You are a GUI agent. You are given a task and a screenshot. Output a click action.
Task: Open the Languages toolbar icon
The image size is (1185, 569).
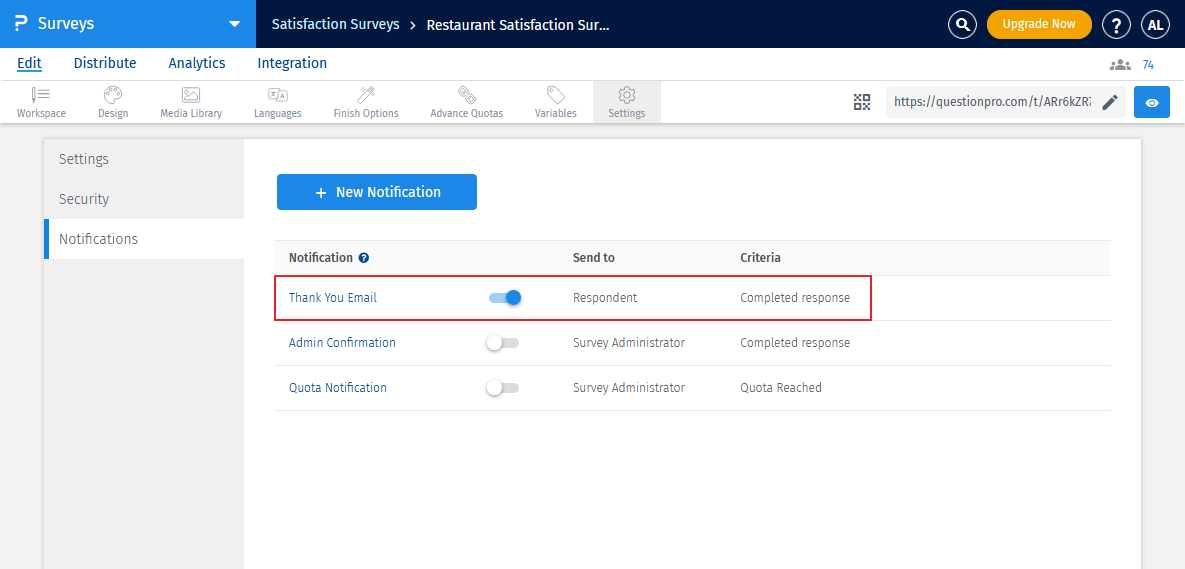pyautogui.click(x=278, y=95)
